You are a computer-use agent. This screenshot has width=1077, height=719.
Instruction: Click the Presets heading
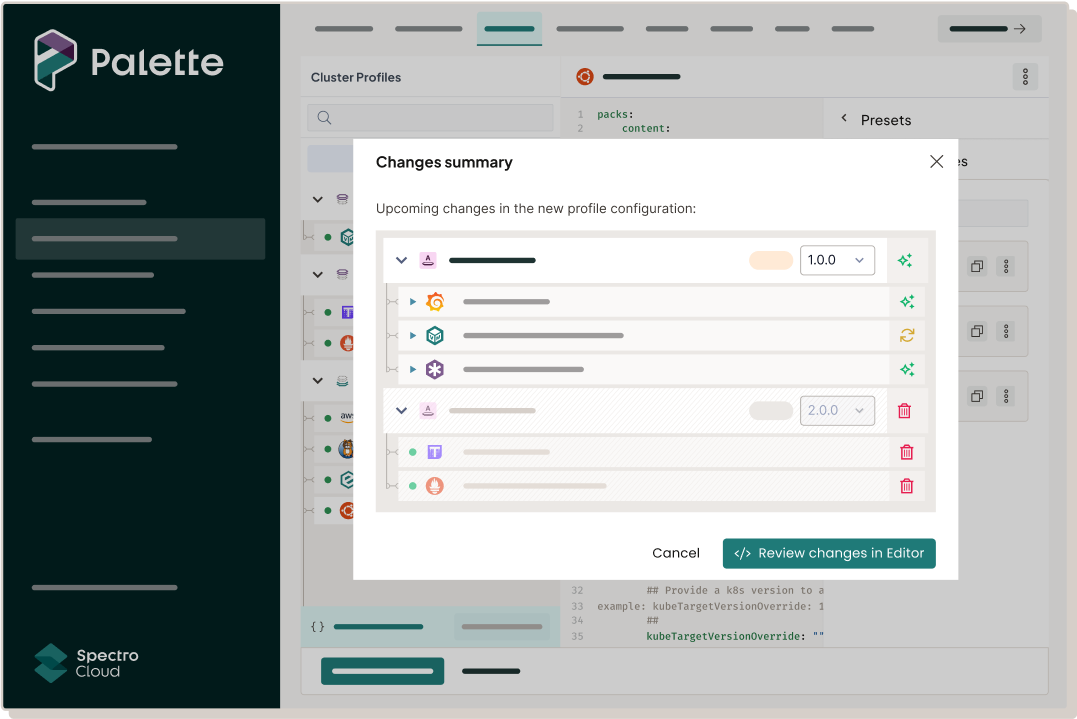(886, 120)
